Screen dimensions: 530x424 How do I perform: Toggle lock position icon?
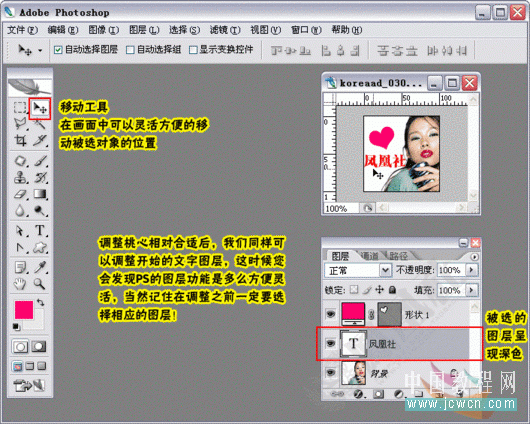tap(380, 290)
